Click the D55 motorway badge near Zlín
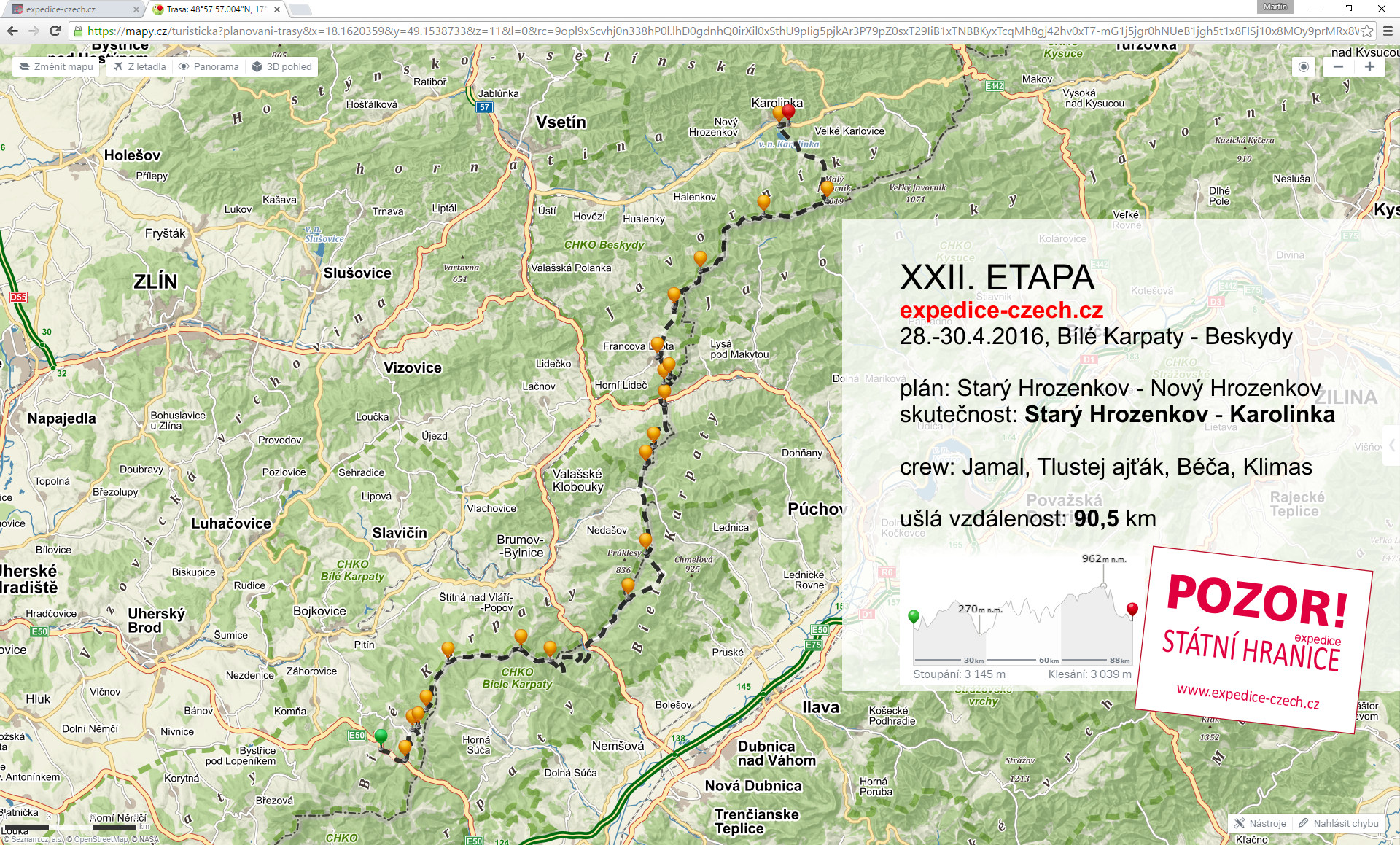1400x845 pixels. (18, 297)
